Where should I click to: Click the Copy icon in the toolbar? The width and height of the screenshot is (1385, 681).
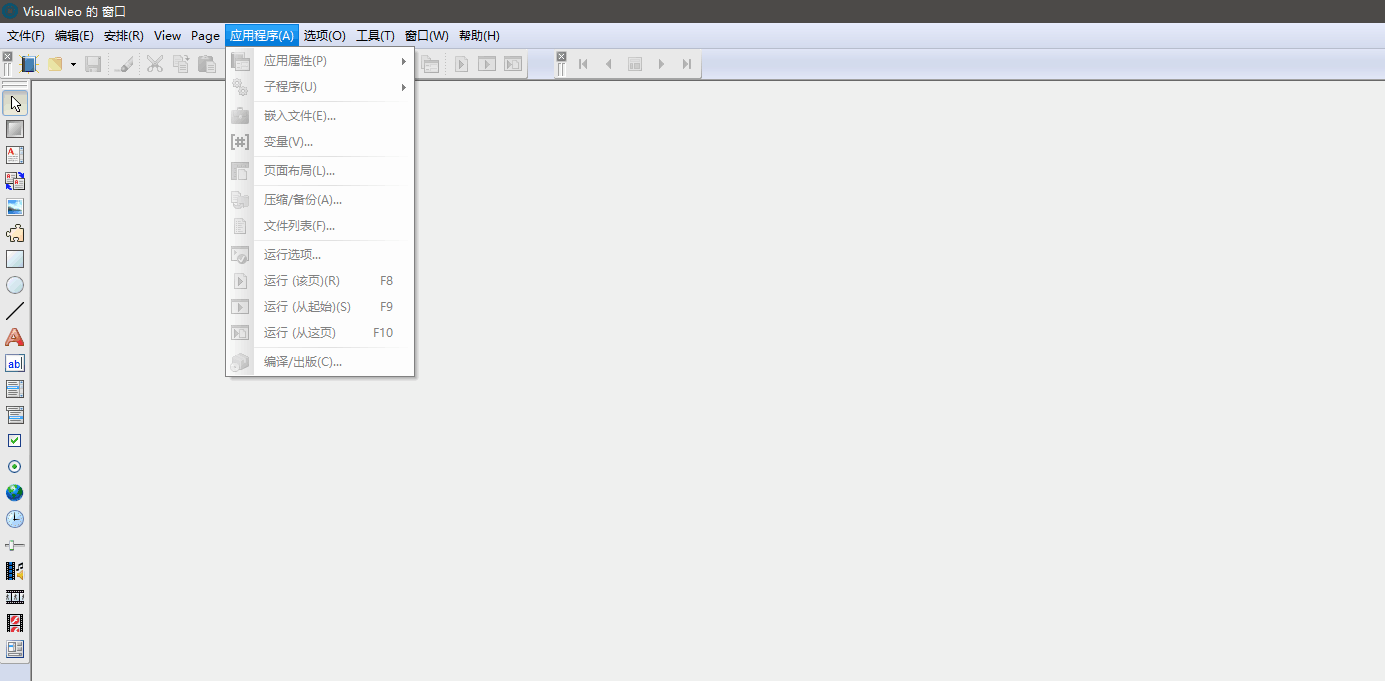(181, 64)
